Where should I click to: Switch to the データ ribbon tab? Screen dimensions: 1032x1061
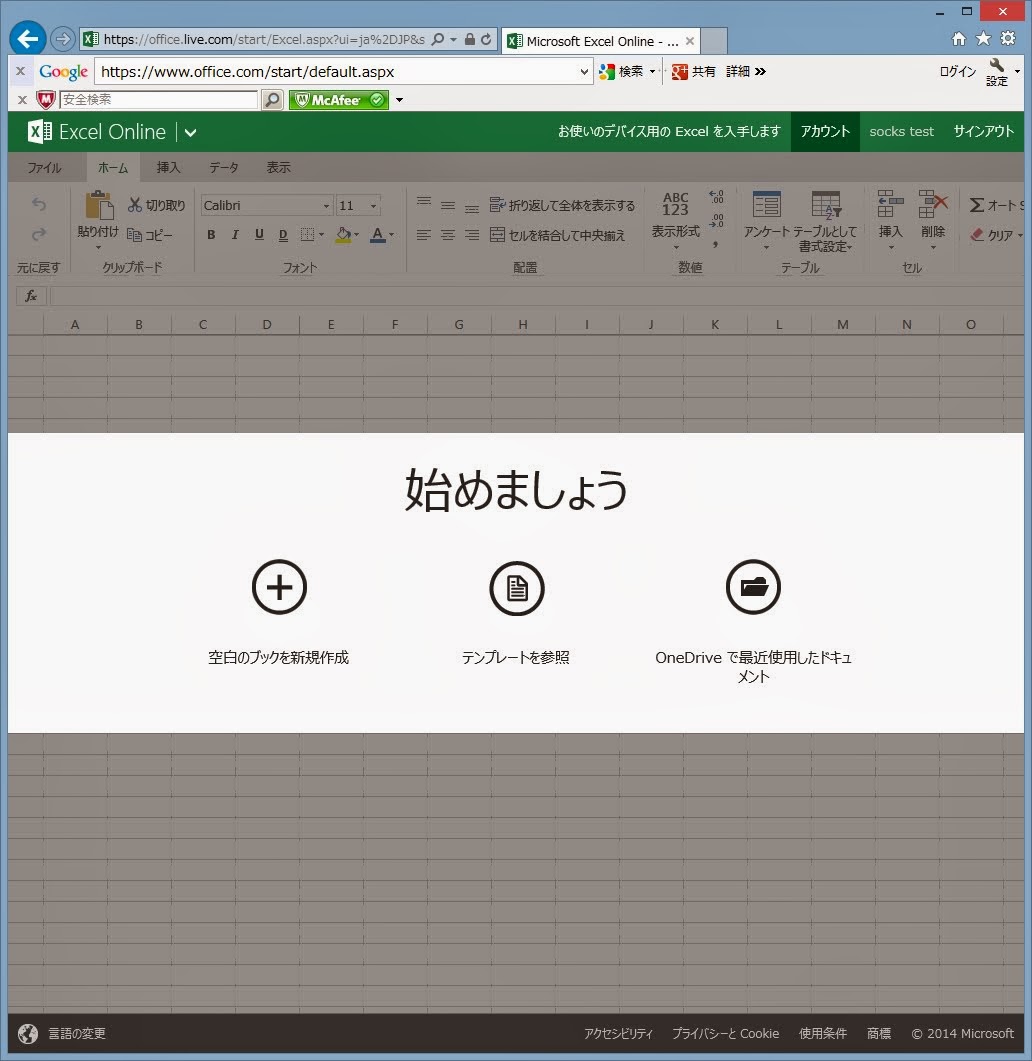[x=223, y=167]
